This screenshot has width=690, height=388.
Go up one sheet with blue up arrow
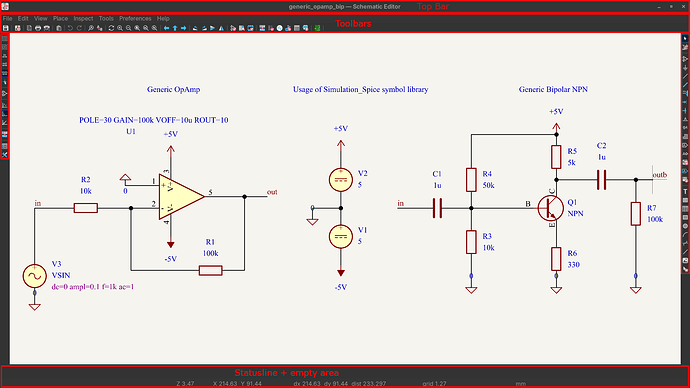175,28
